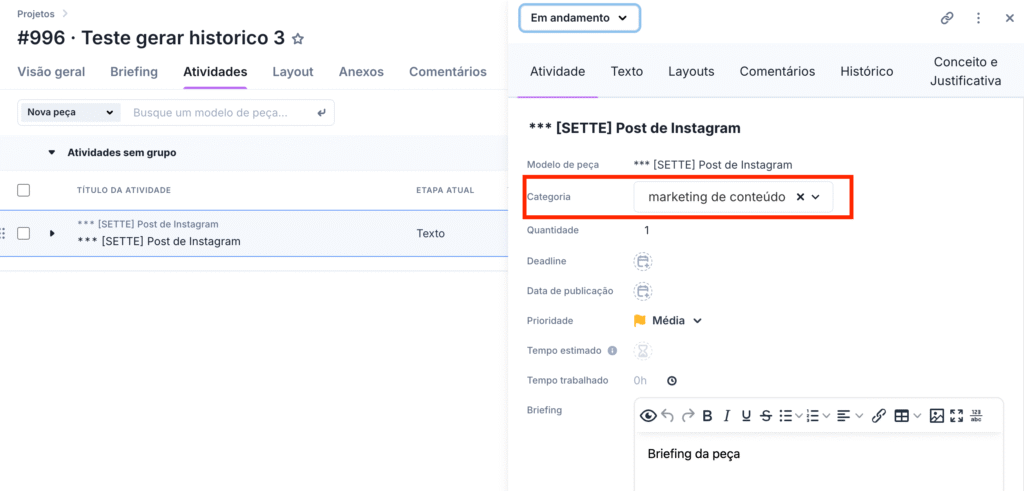Image resolution: width=1024 pixels, height=491 pixels.
Task: Click the drag handle on the activity row
Action: coord(3,233)
